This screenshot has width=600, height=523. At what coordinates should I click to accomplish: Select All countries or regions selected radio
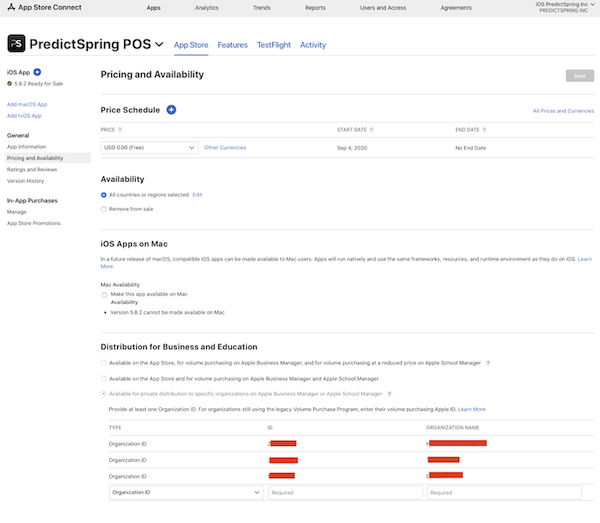104,195
